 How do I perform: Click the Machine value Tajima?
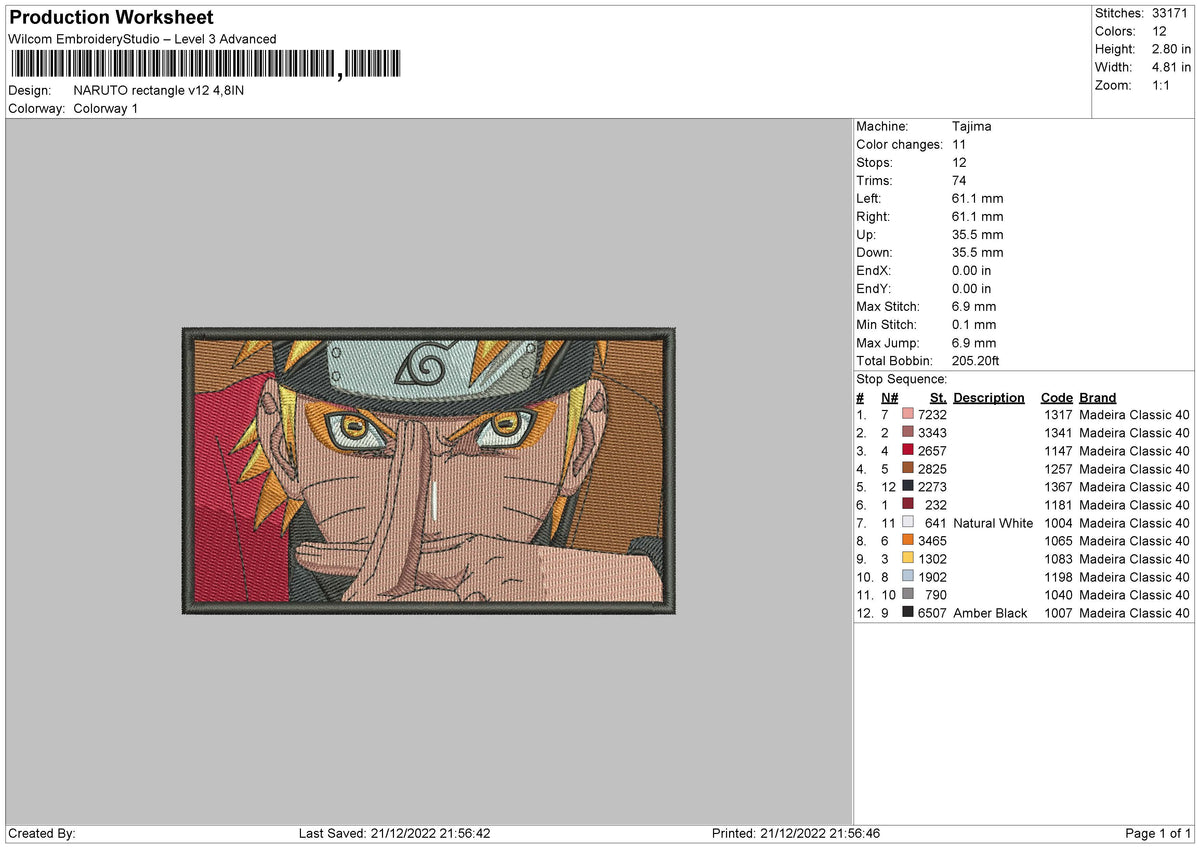coord(970,126)
